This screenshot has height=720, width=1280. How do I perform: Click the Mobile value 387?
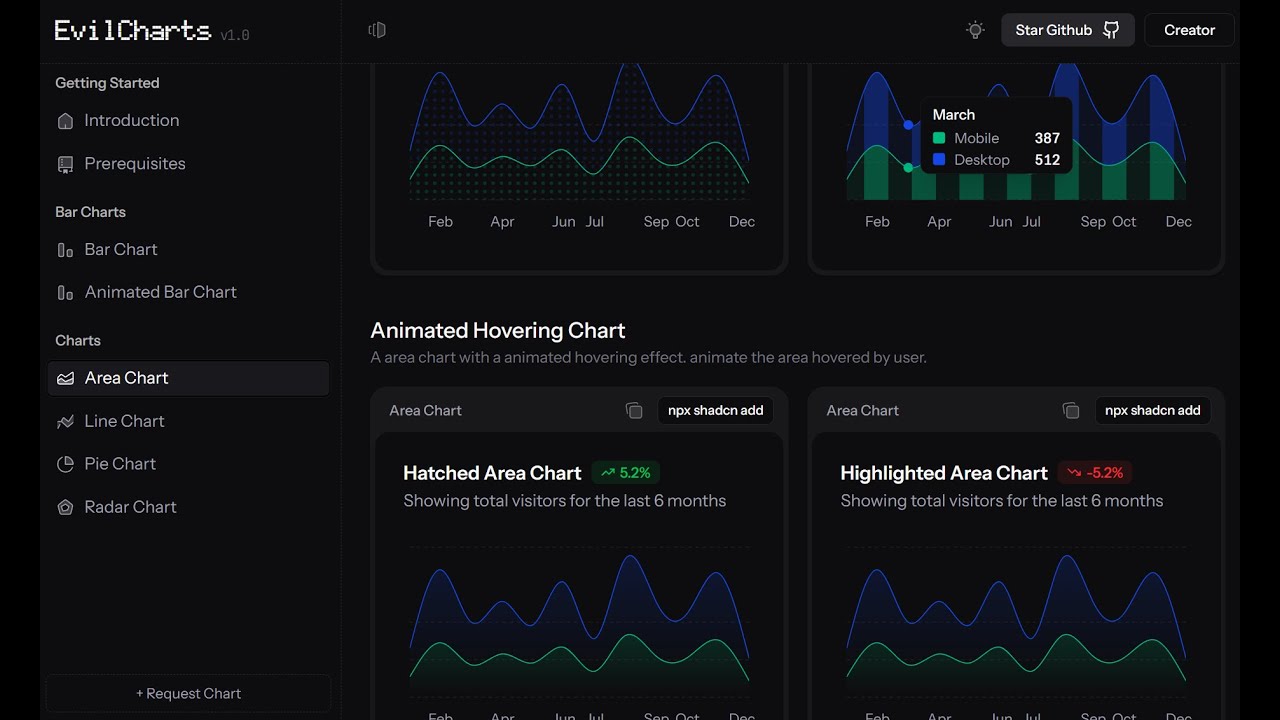1047,138
